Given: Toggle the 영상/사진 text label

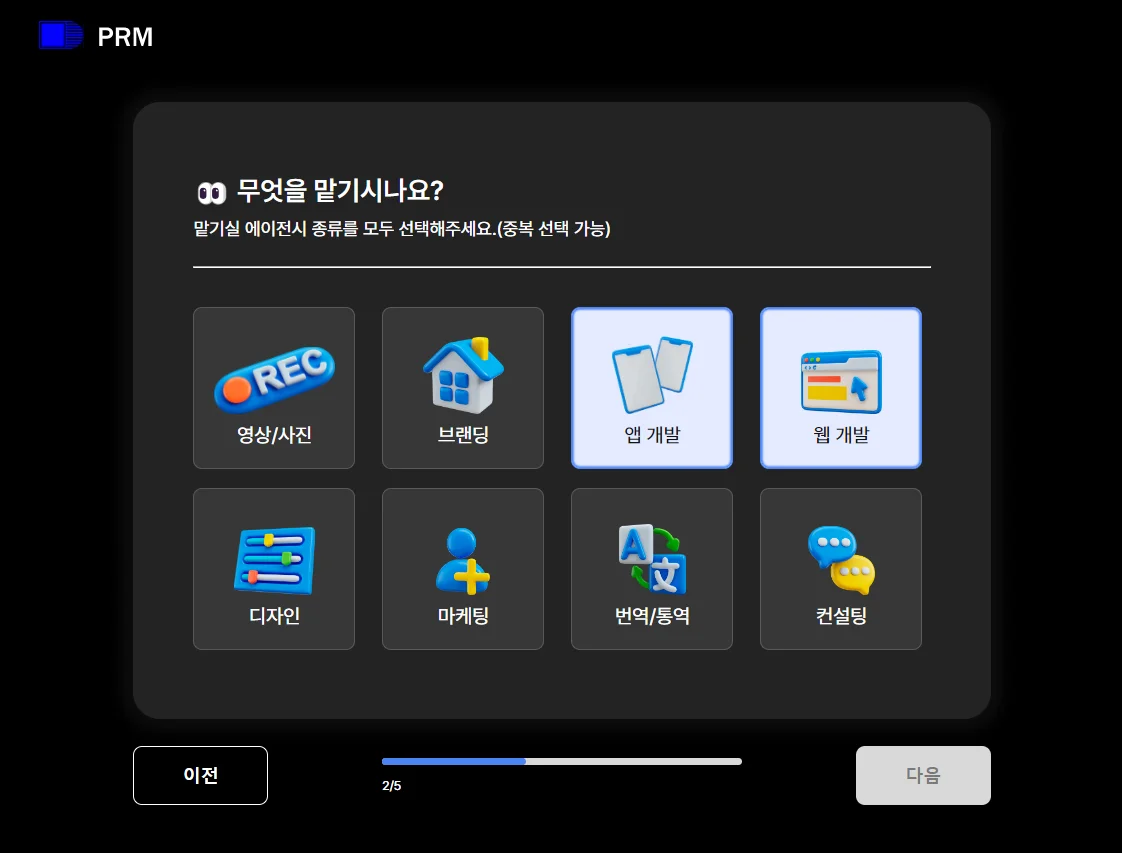Looking at the screenshot, I should tap(274, 435).
